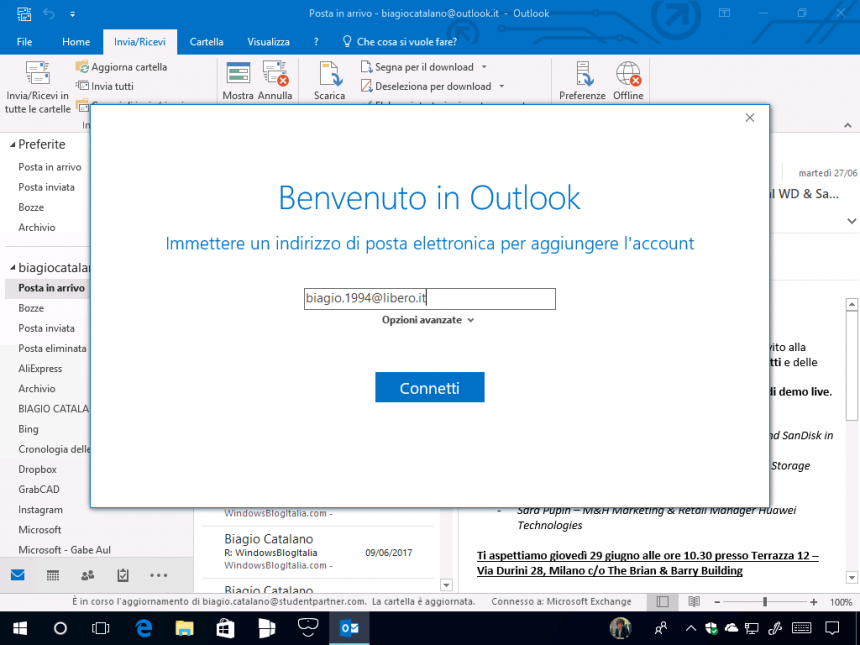Image resolution: width=860 pixels, height=645 pixels.
Task: Click the navigation more options dots
Action: click(x=159, y=575)
